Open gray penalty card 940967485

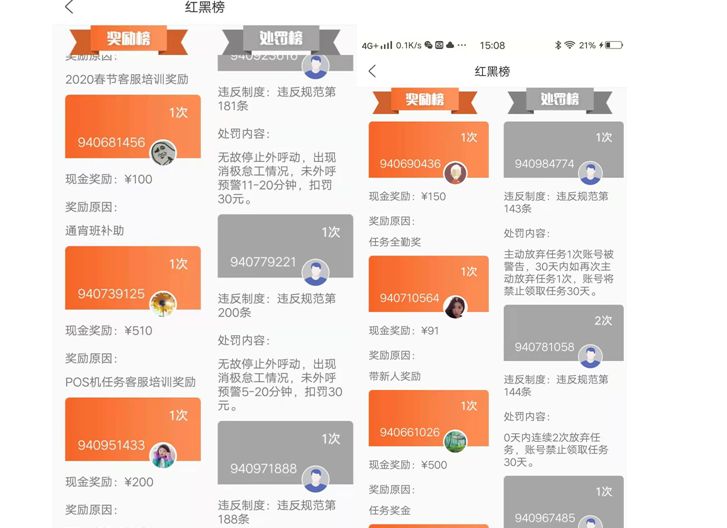564,502
